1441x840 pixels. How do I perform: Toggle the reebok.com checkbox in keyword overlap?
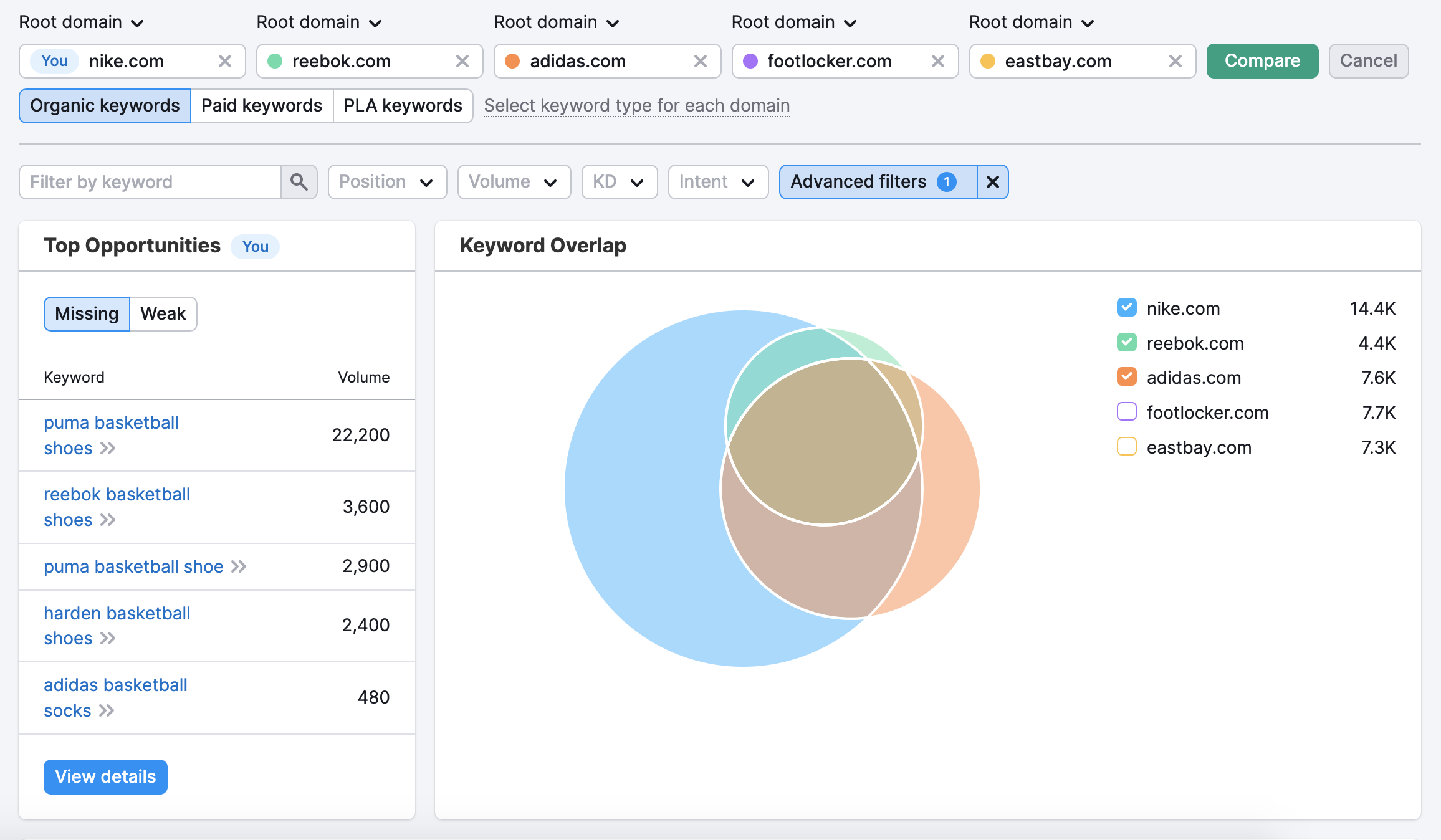pyautogui.click(x=1125, y=343)
